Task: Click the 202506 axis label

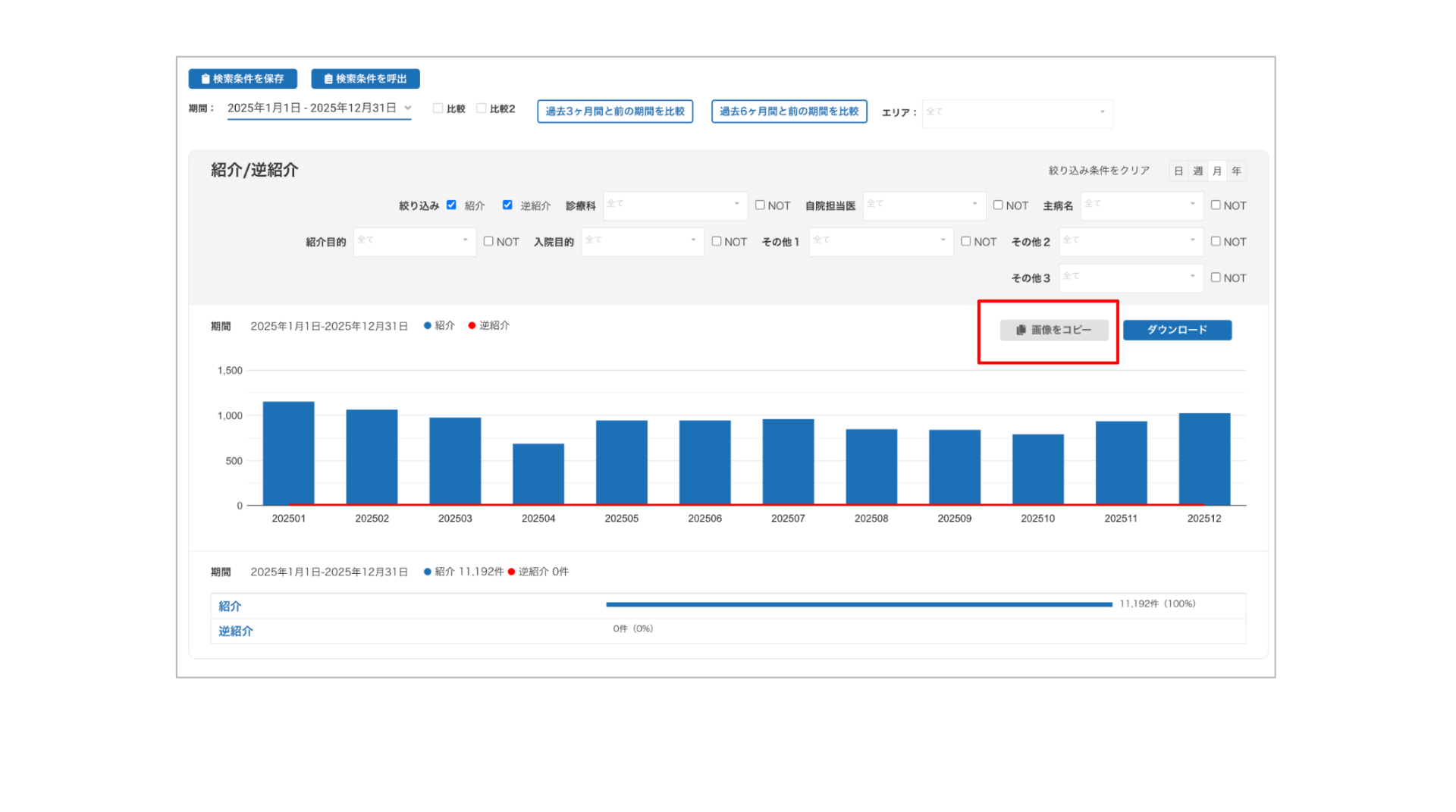Action: point(704,519)
